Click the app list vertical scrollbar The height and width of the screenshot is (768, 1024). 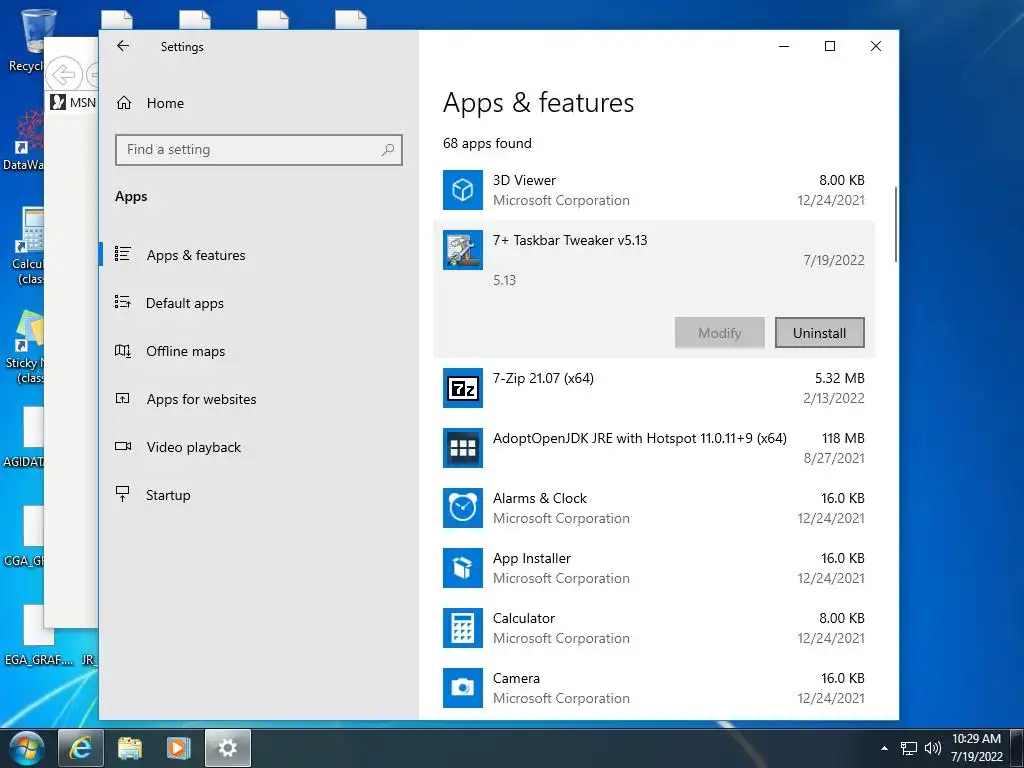895,225
